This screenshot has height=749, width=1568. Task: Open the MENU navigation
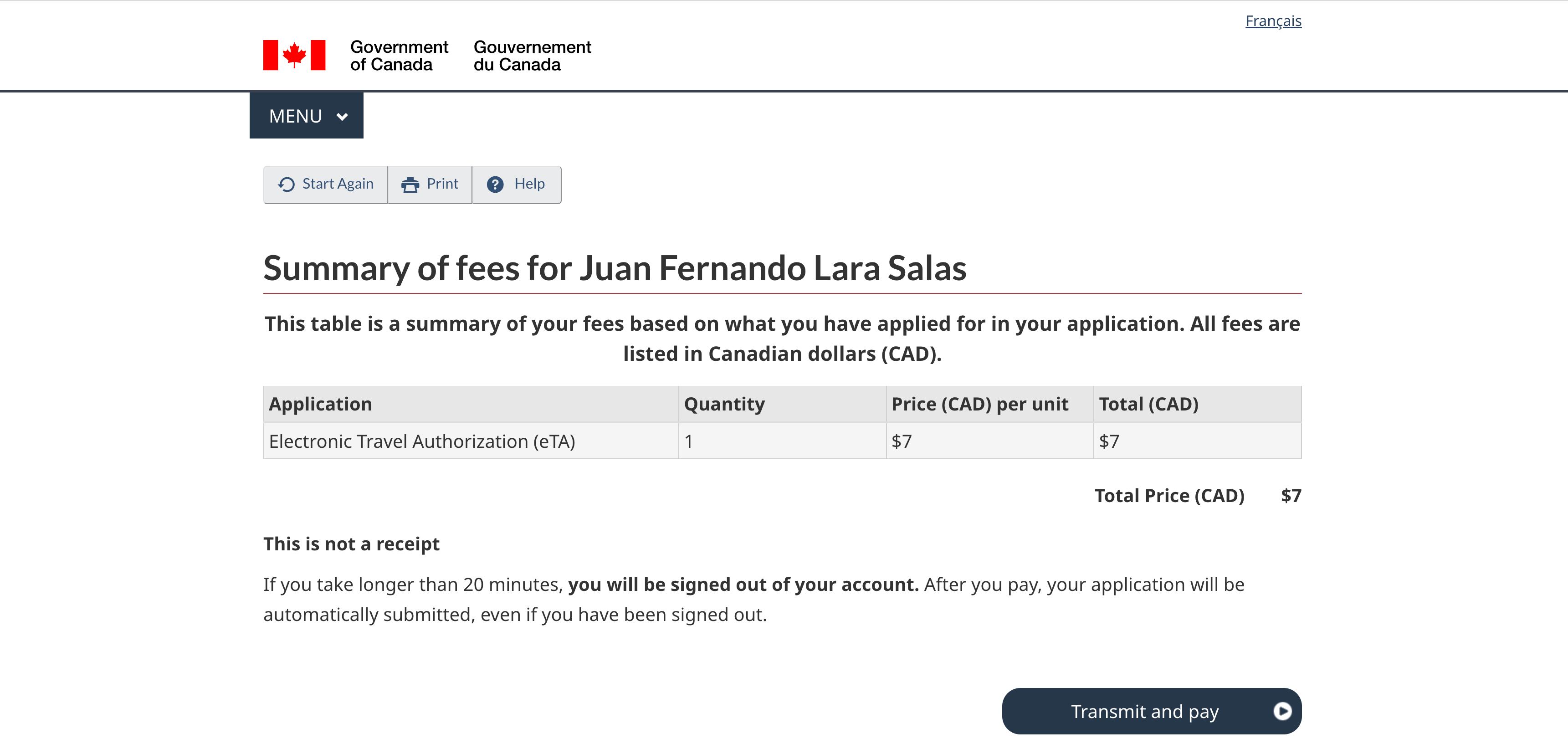(296, 116)
